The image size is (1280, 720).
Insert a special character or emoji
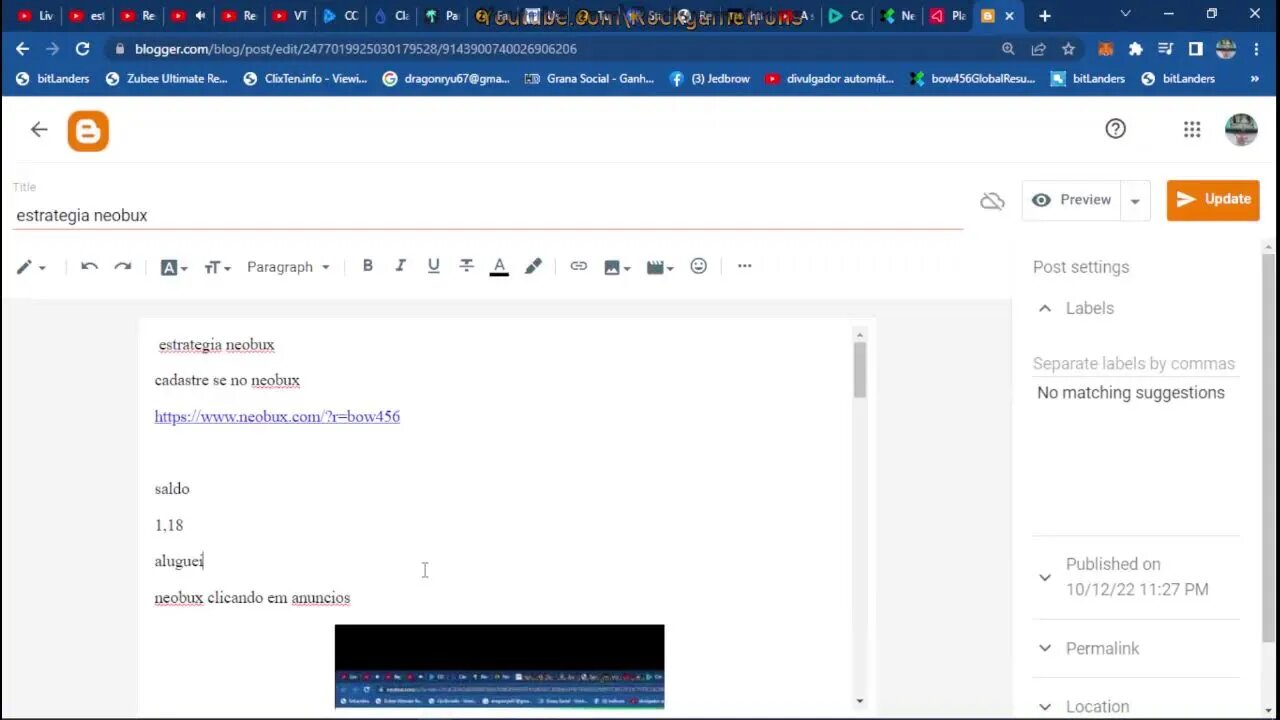(x=698, y=266)
